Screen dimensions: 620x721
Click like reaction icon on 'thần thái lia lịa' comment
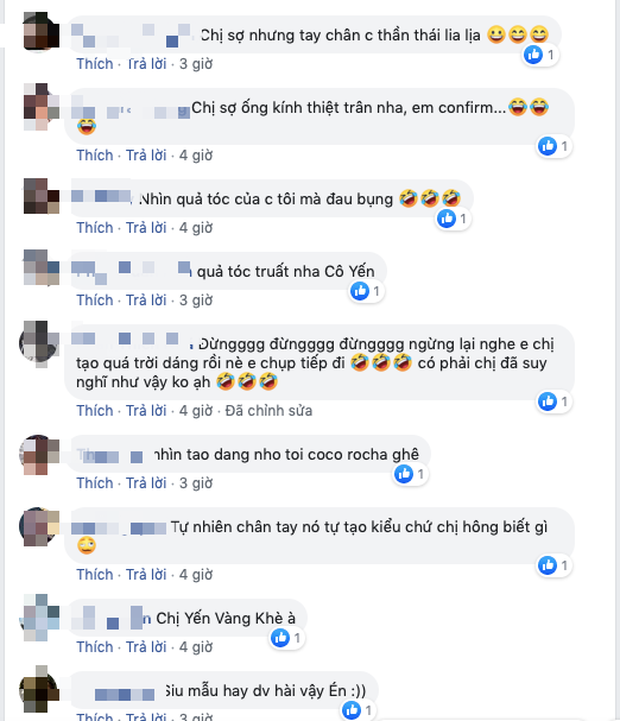pos(534,55)
